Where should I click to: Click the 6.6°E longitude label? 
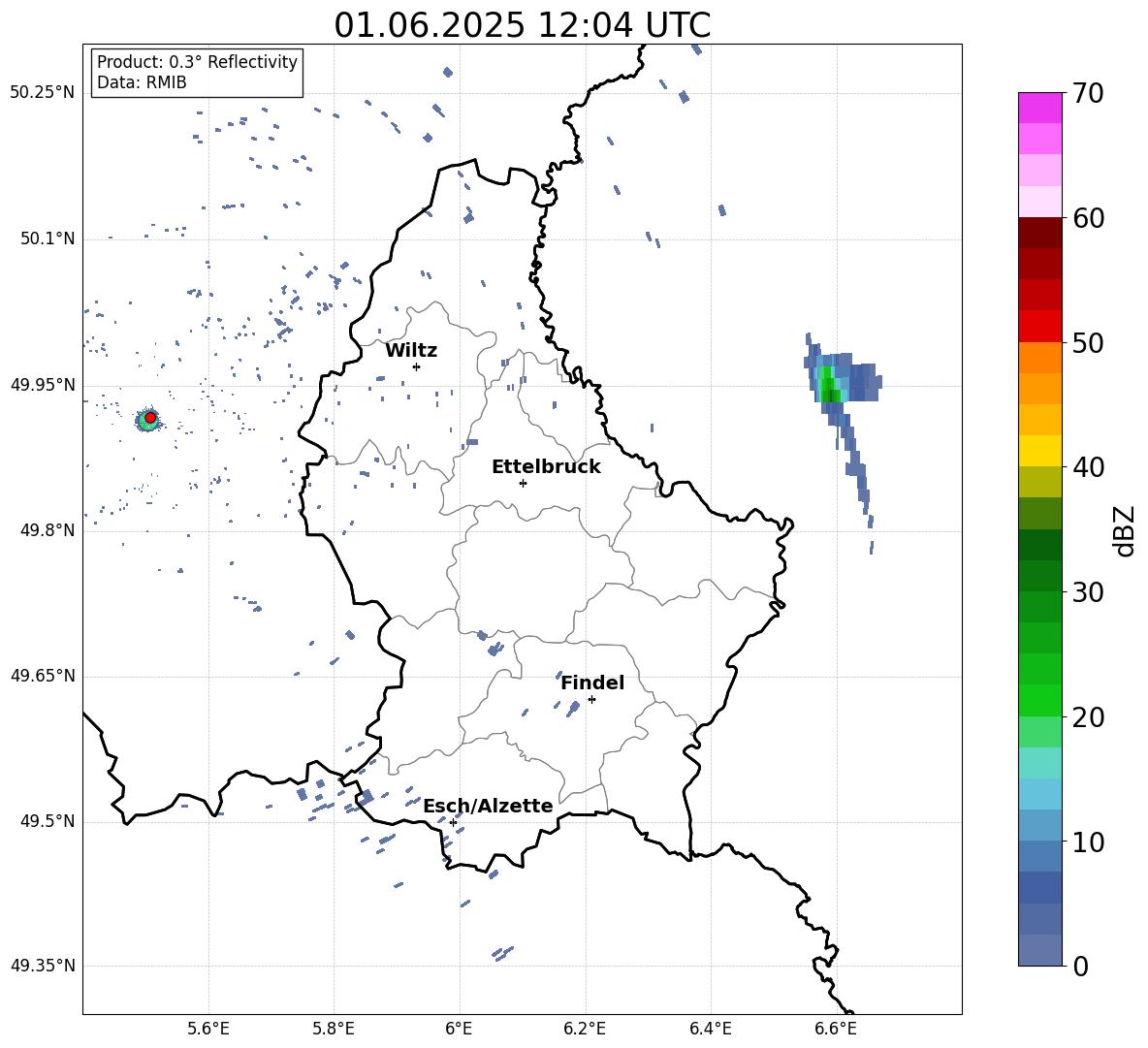pyautogui.click(x=836, y=1029)
